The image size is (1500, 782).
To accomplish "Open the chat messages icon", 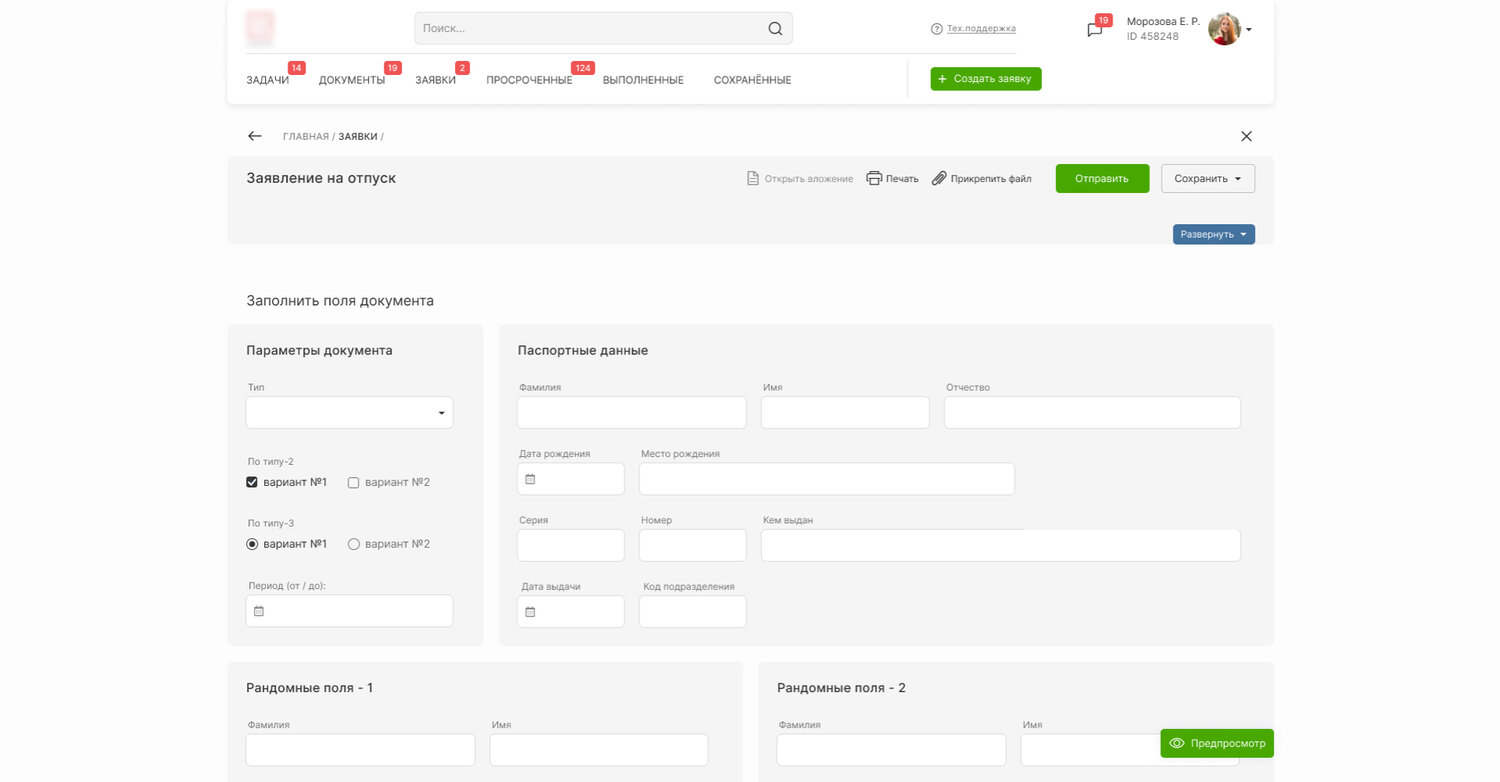I will point(1095,30).
